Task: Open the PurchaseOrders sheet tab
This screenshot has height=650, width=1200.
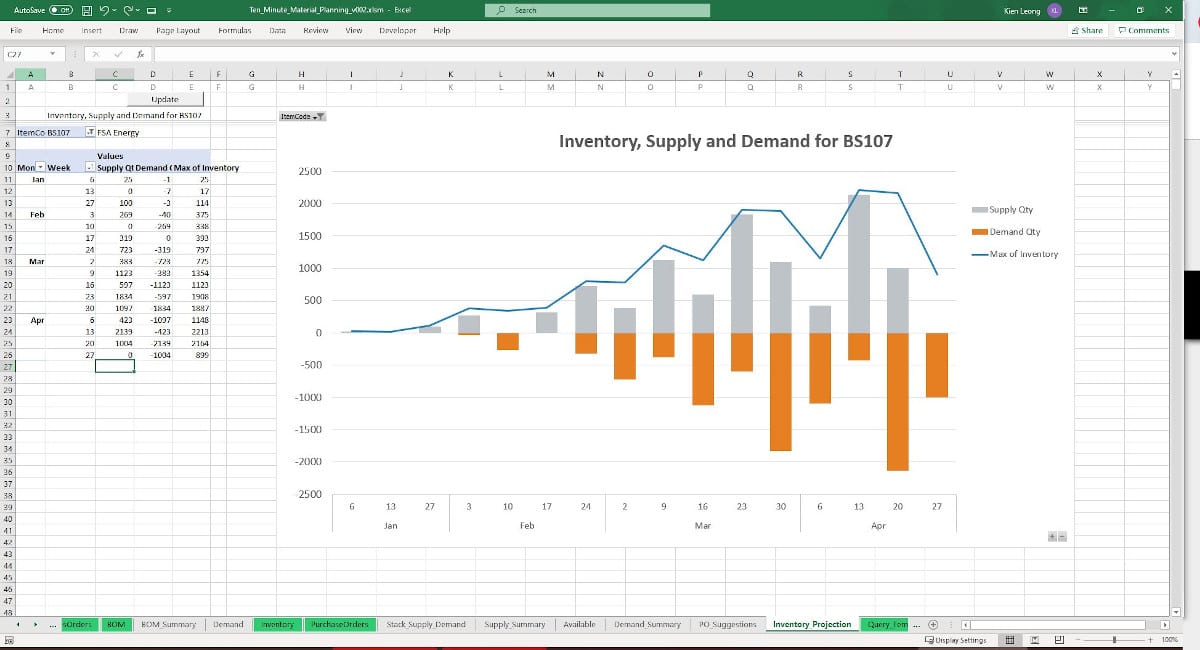Action: pyautogui.click(x=338, y=623)
